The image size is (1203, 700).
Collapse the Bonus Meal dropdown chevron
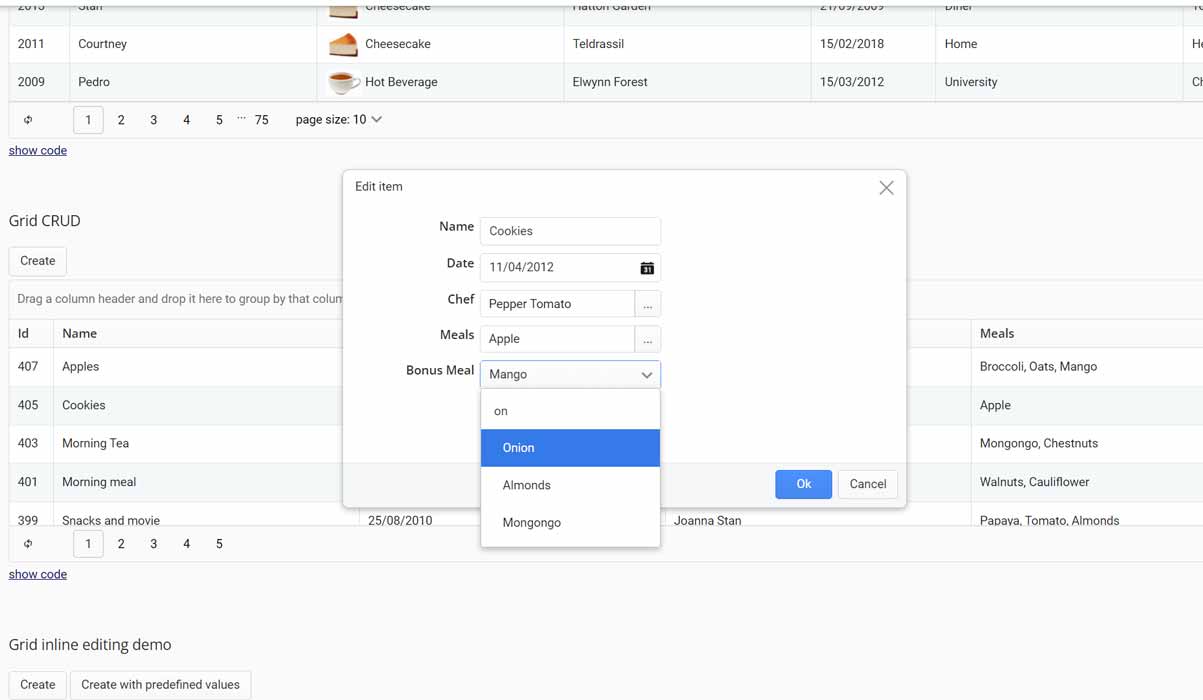646,375
